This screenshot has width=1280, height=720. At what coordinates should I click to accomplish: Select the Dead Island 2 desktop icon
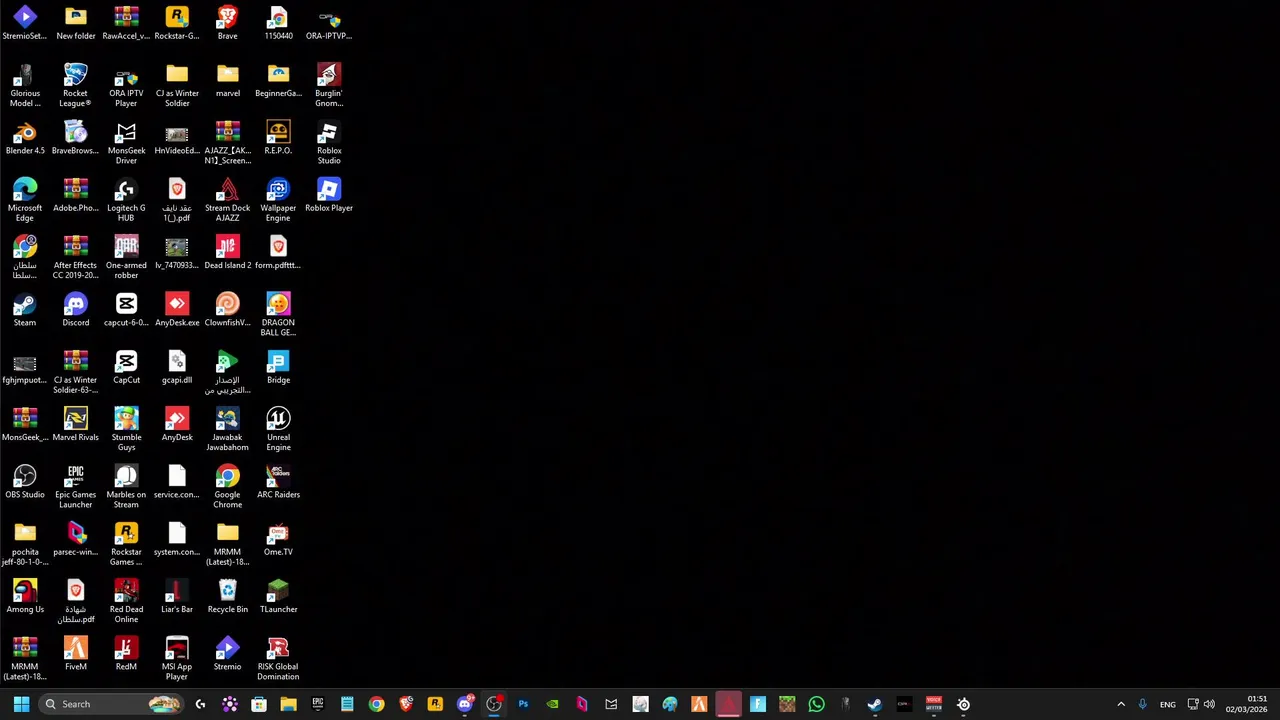pyautogui.click(x=227, y=253)
